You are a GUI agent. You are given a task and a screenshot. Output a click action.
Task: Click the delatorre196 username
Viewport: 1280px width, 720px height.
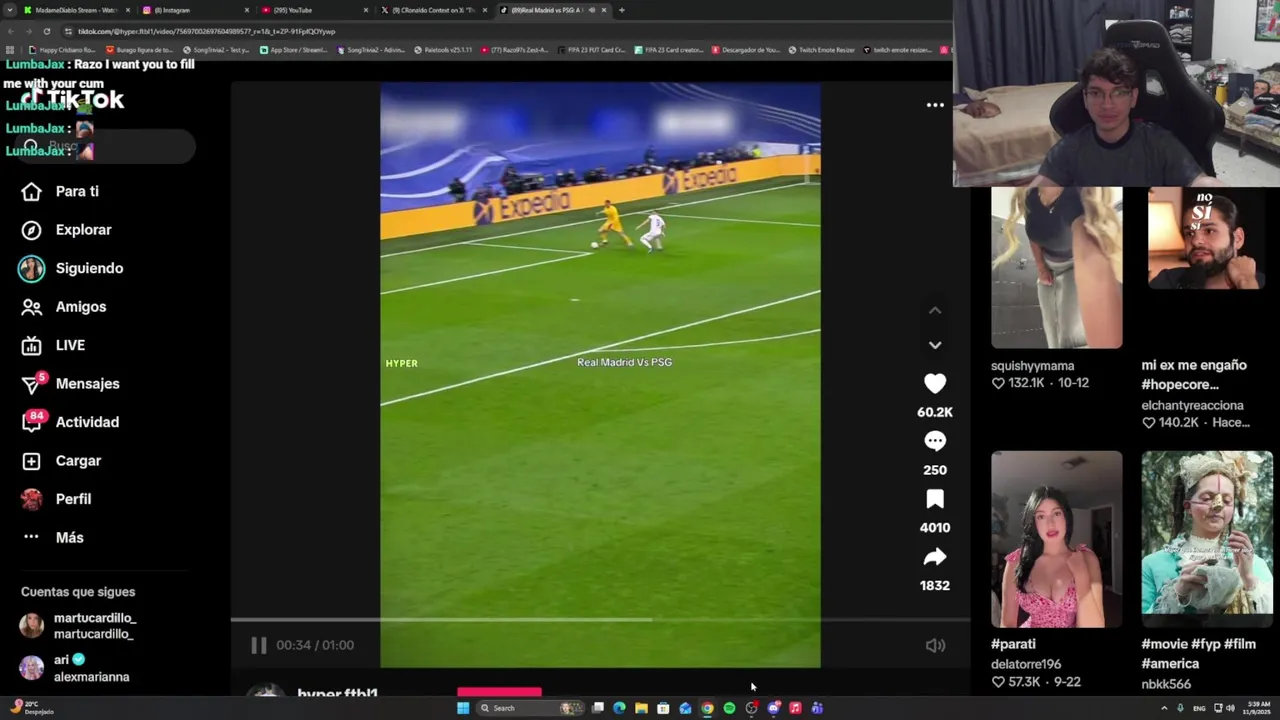[1026, 664]
